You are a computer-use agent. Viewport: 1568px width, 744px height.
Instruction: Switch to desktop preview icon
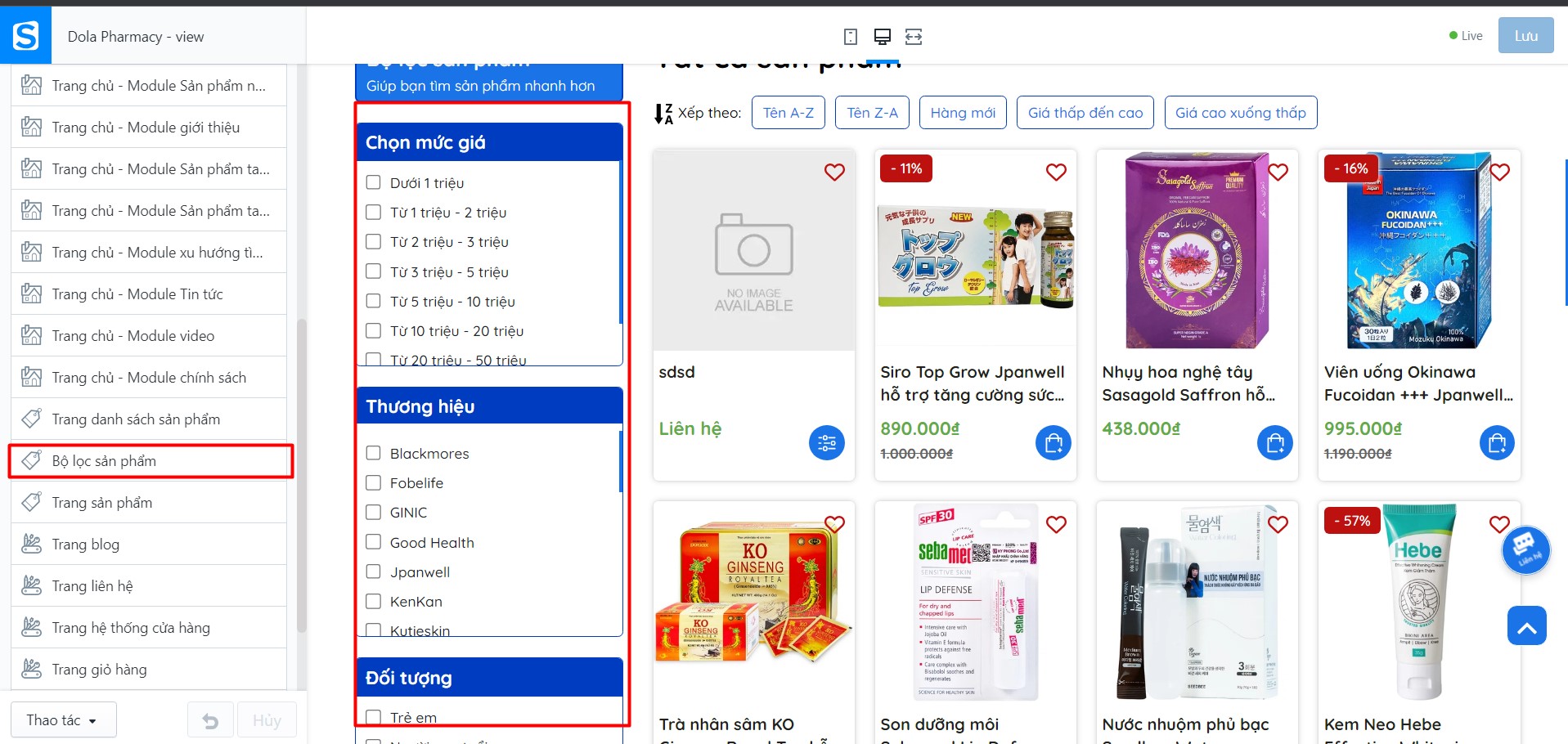point(882,36)
